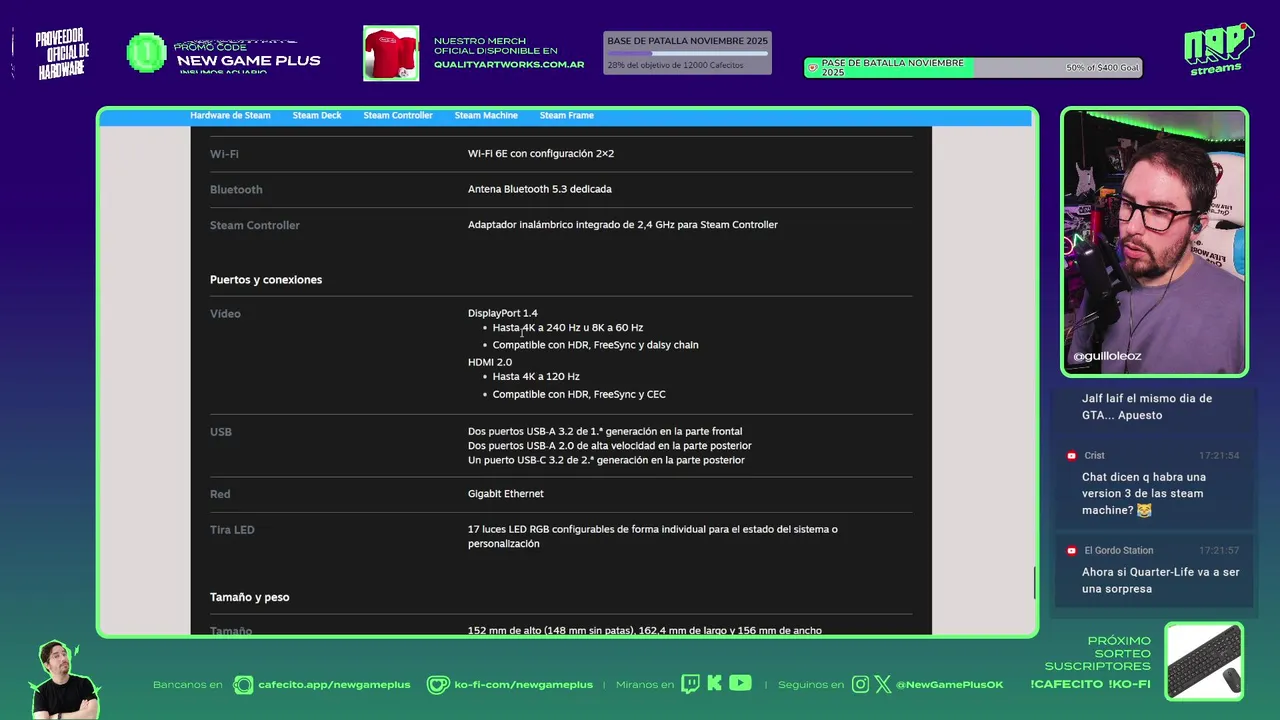Click the Cafecito cup icon
Viewport: 1280px width, 720px height.
[243, 685]
